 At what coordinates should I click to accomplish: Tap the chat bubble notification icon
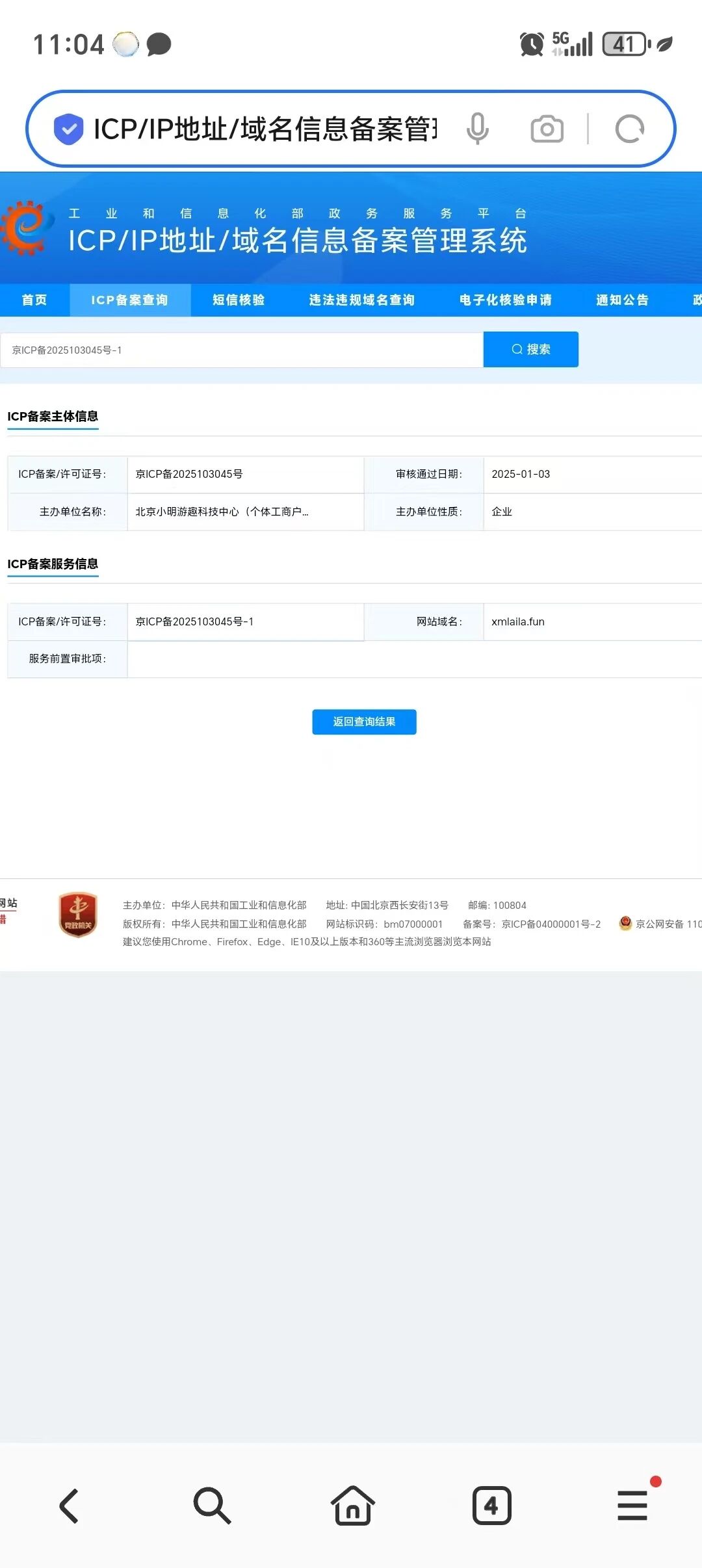coord(159,44)
